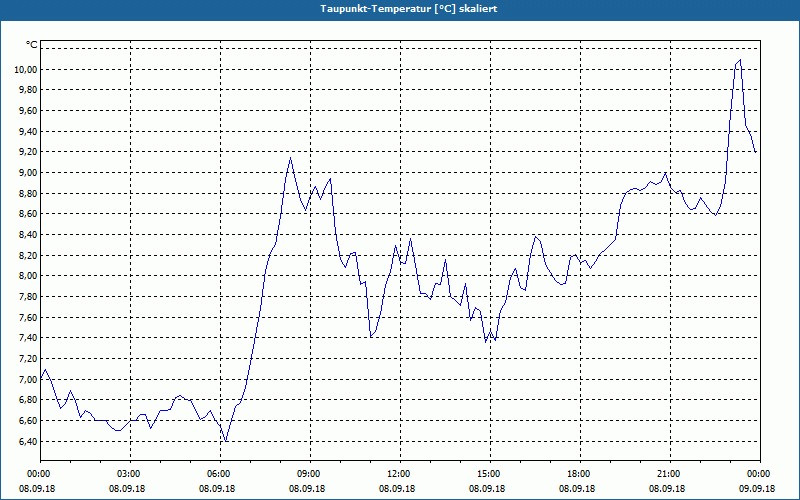The height and width of the screenshot is (500, 800).
Task: Pick the "9,20" y-axis label
Action: click(28, 152)
